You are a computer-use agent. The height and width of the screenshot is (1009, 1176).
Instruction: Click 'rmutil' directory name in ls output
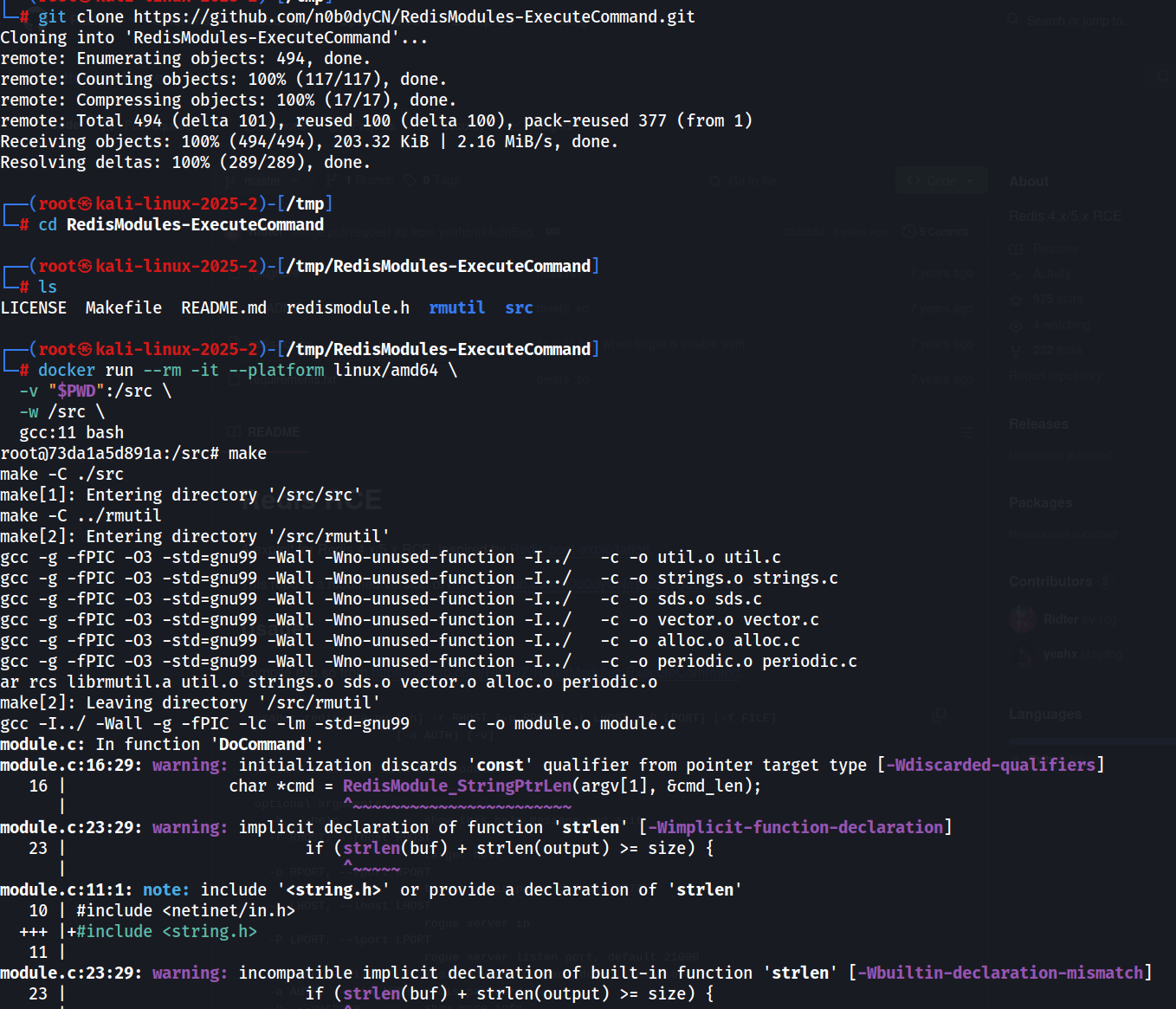click(457, 307)
